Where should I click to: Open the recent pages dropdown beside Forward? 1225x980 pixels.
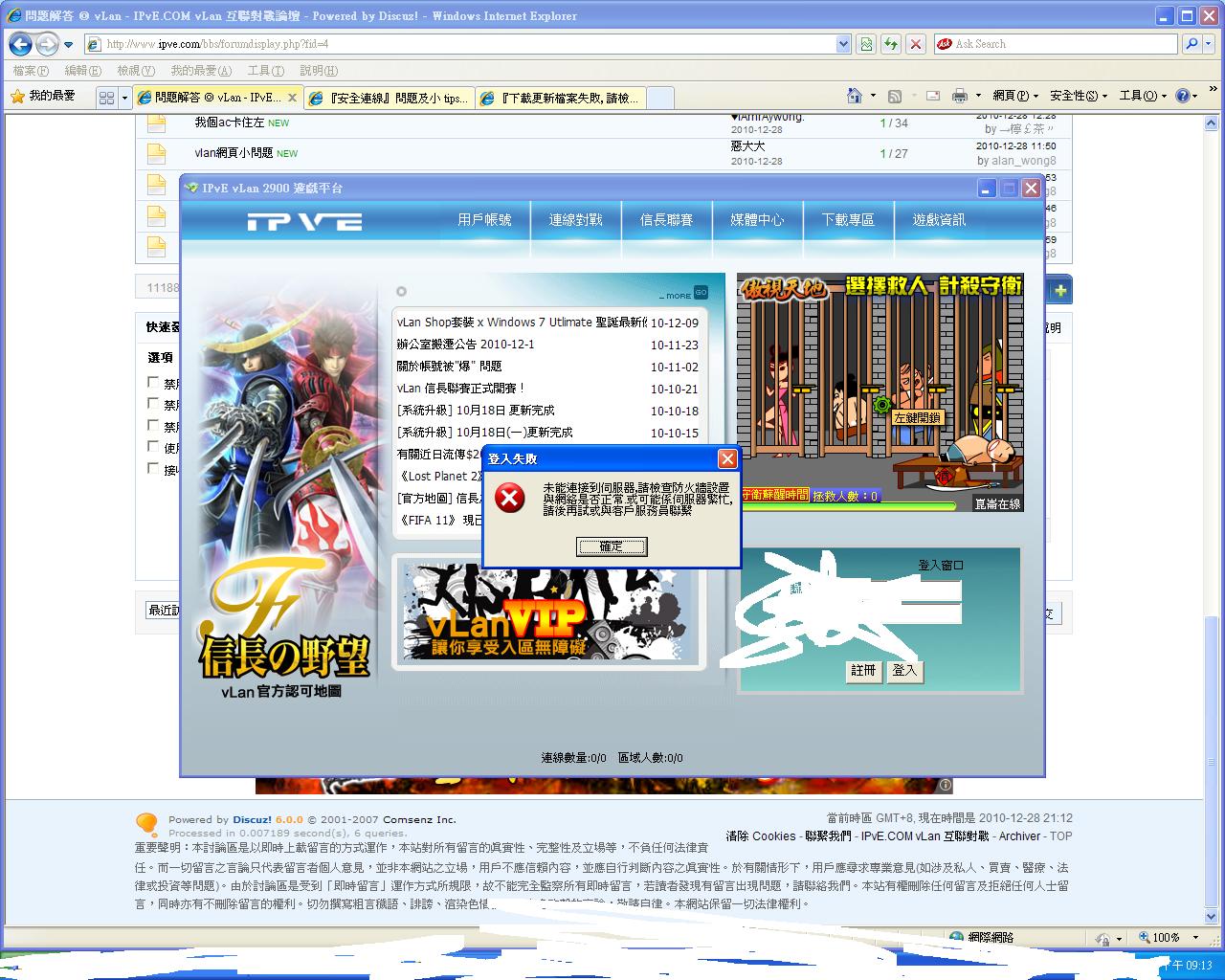68,44
